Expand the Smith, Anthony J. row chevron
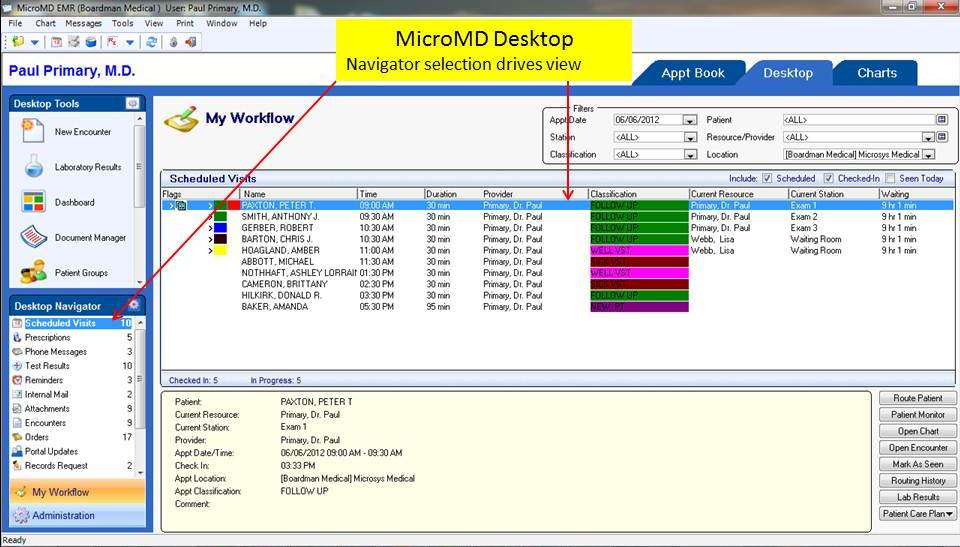Image resolution: width=960 pixels, height=547 pixels. point(210,217)
